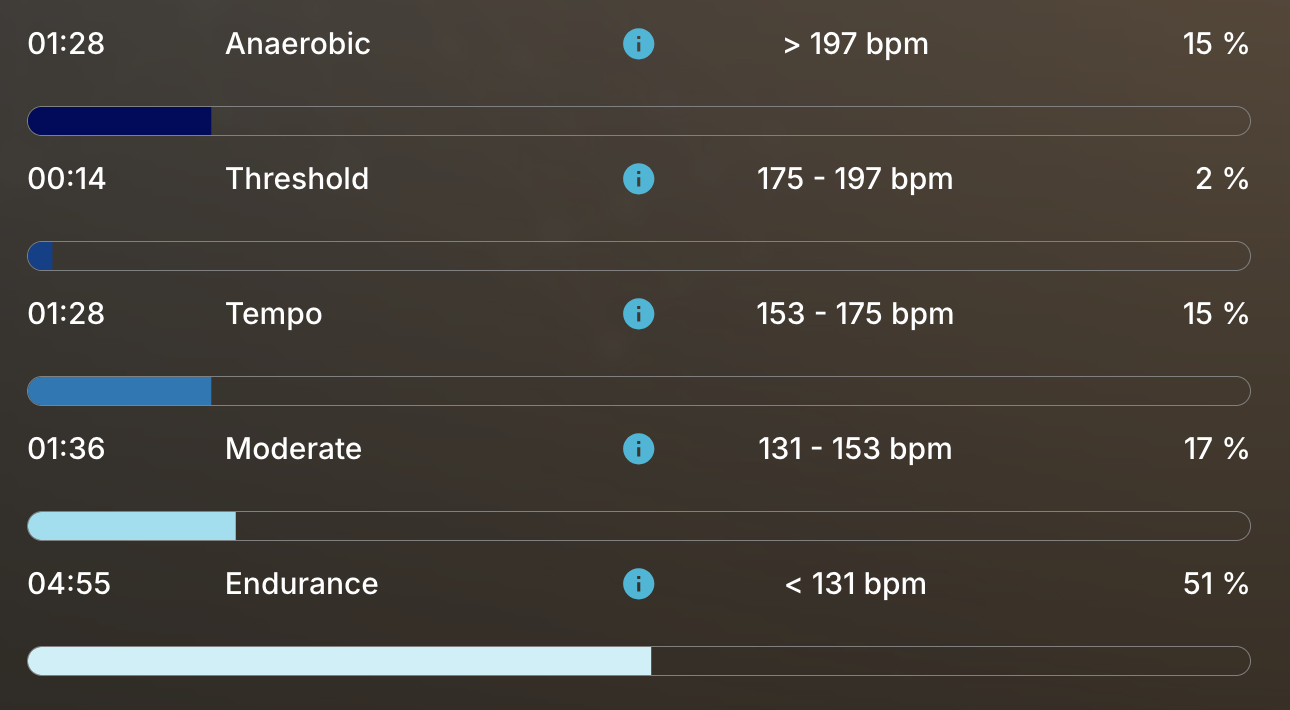Click the 175 - 197 bpm range
1290x710 pixels.
[855, 179]
